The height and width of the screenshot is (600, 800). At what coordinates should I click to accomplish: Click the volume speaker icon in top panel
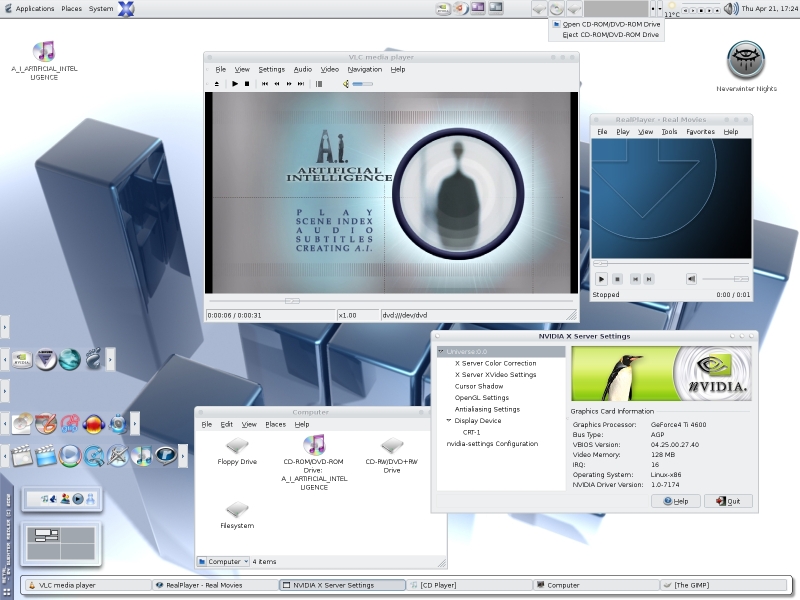coord(731,8)
